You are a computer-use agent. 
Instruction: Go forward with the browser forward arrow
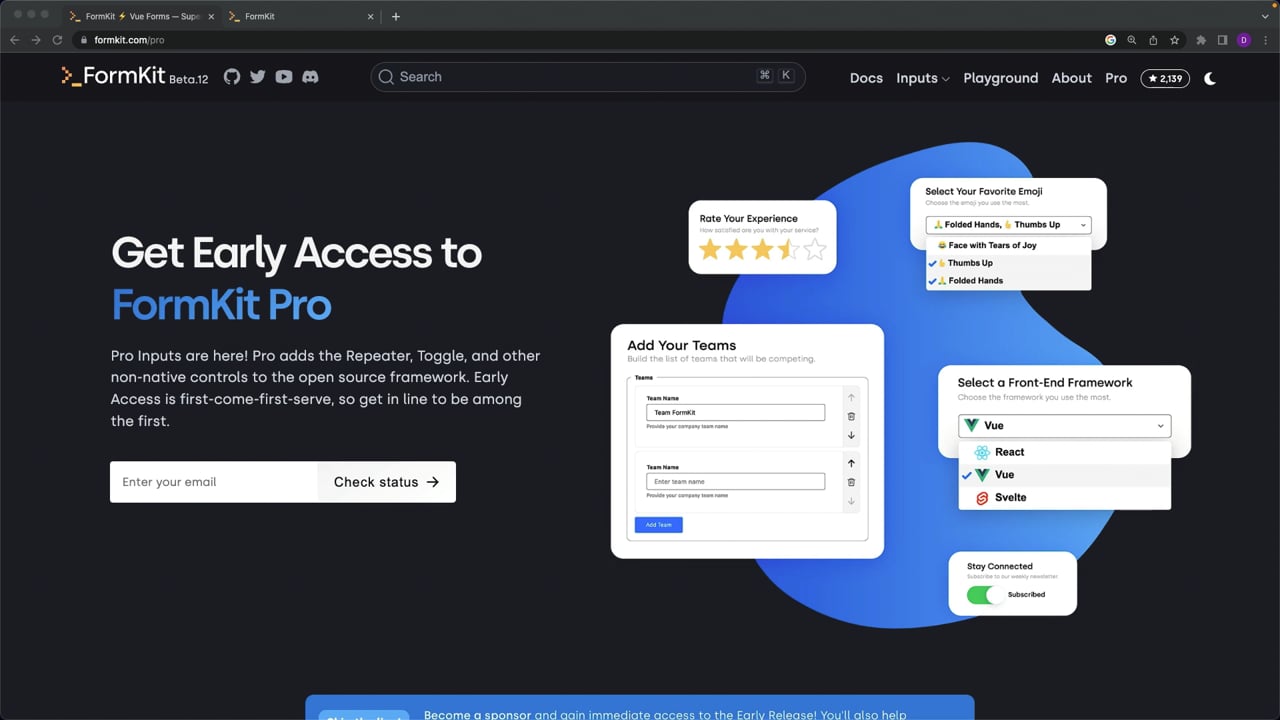[x=36, y=40]
